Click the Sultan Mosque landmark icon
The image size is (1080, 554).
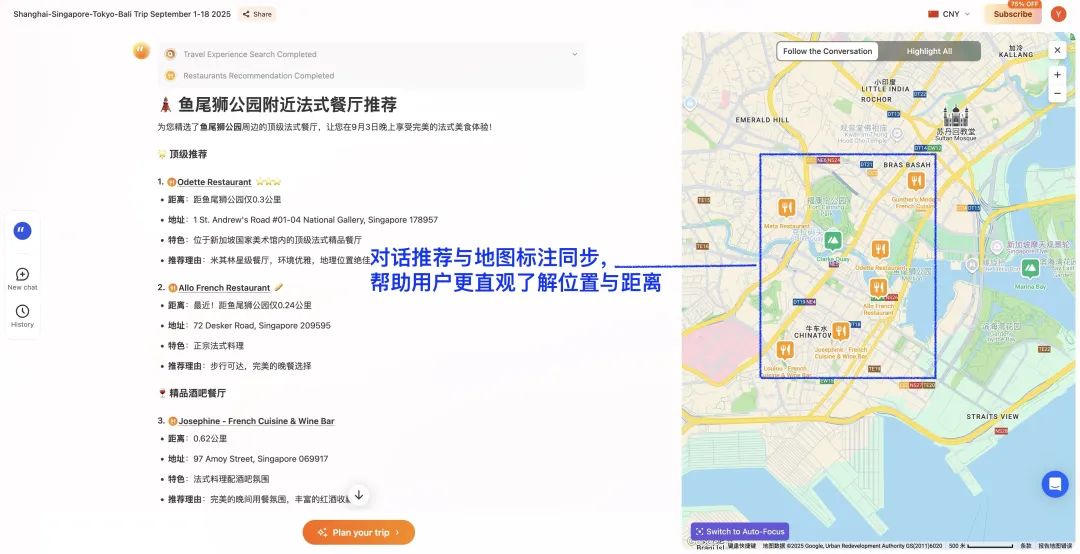tap(956, 116)
